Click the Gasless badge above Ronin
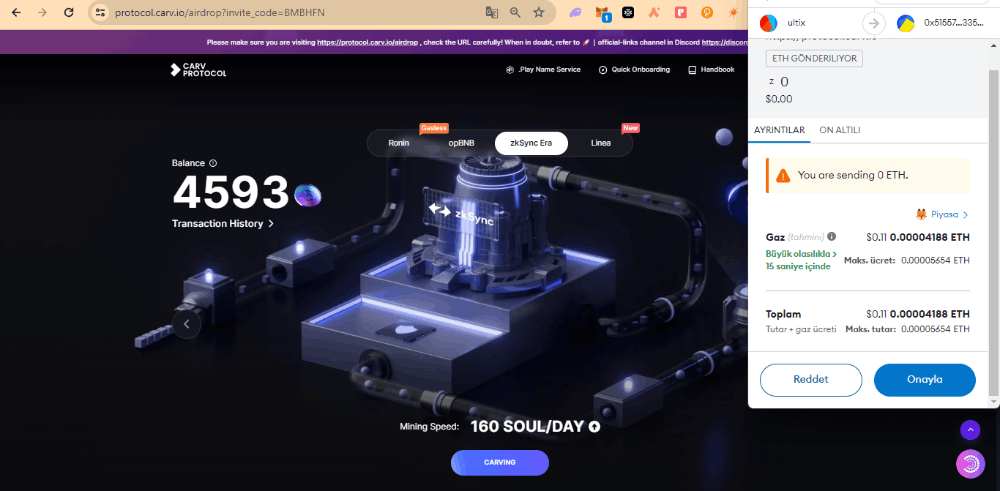This screenshot has width=1000, height=491. [434, 128]
